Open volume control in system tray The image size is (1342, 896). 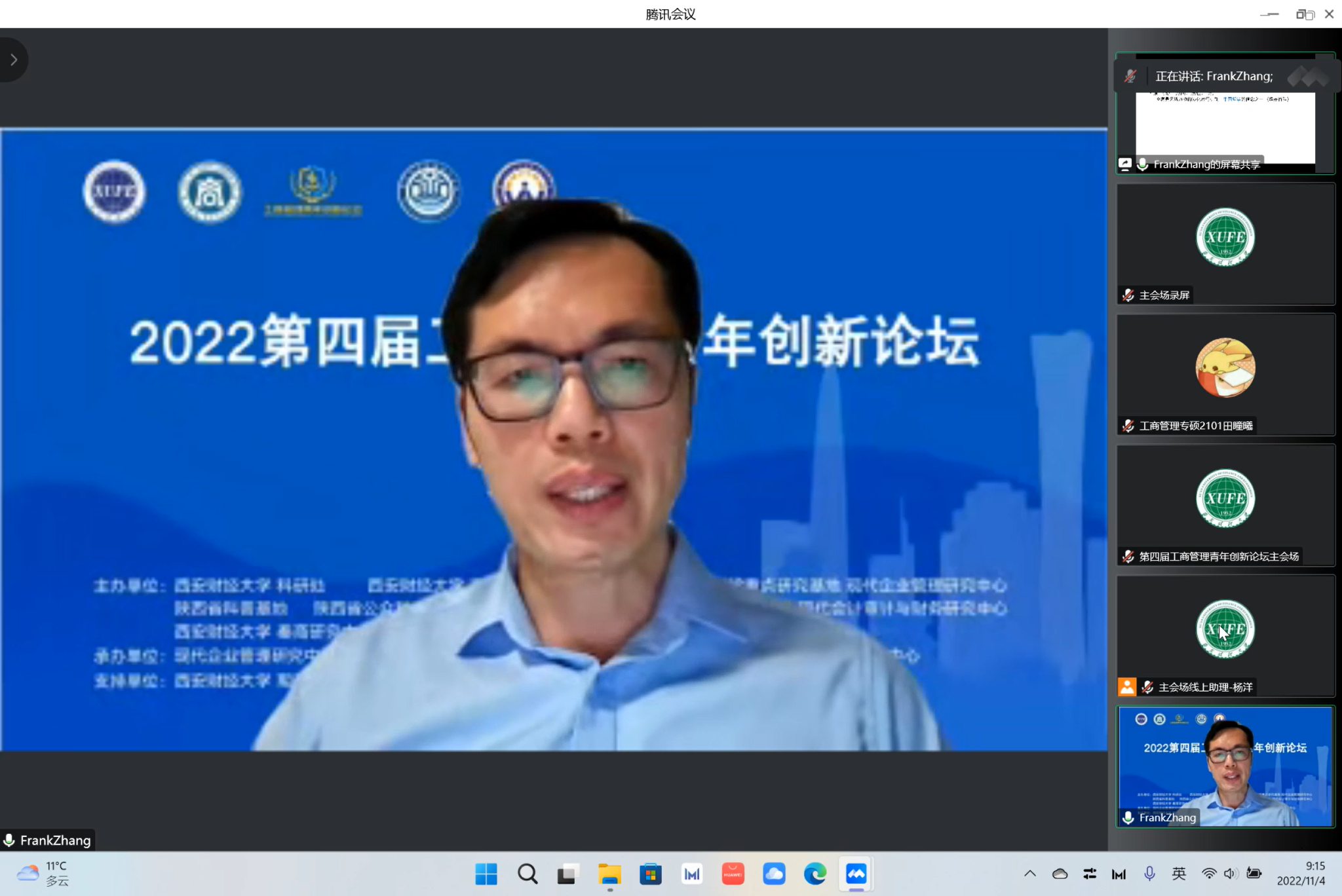tap(1230, 874)
